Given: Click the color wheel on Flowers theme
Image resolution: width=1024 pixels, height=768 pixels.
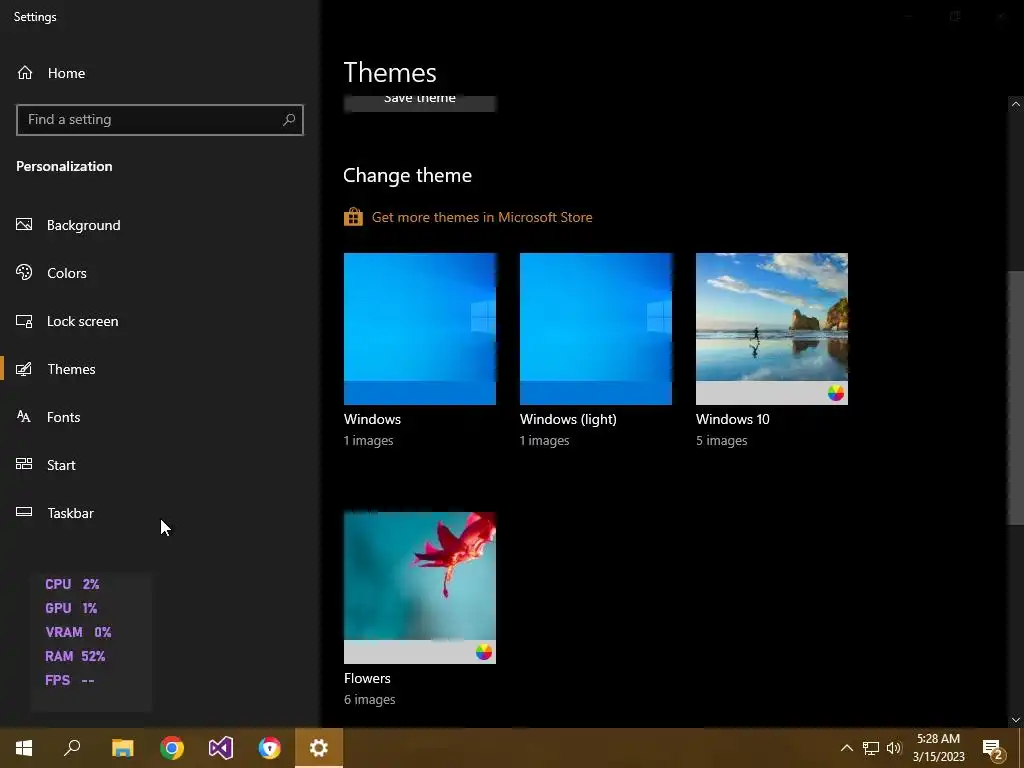Looking at the screenshot, I should tap(484, 652).
